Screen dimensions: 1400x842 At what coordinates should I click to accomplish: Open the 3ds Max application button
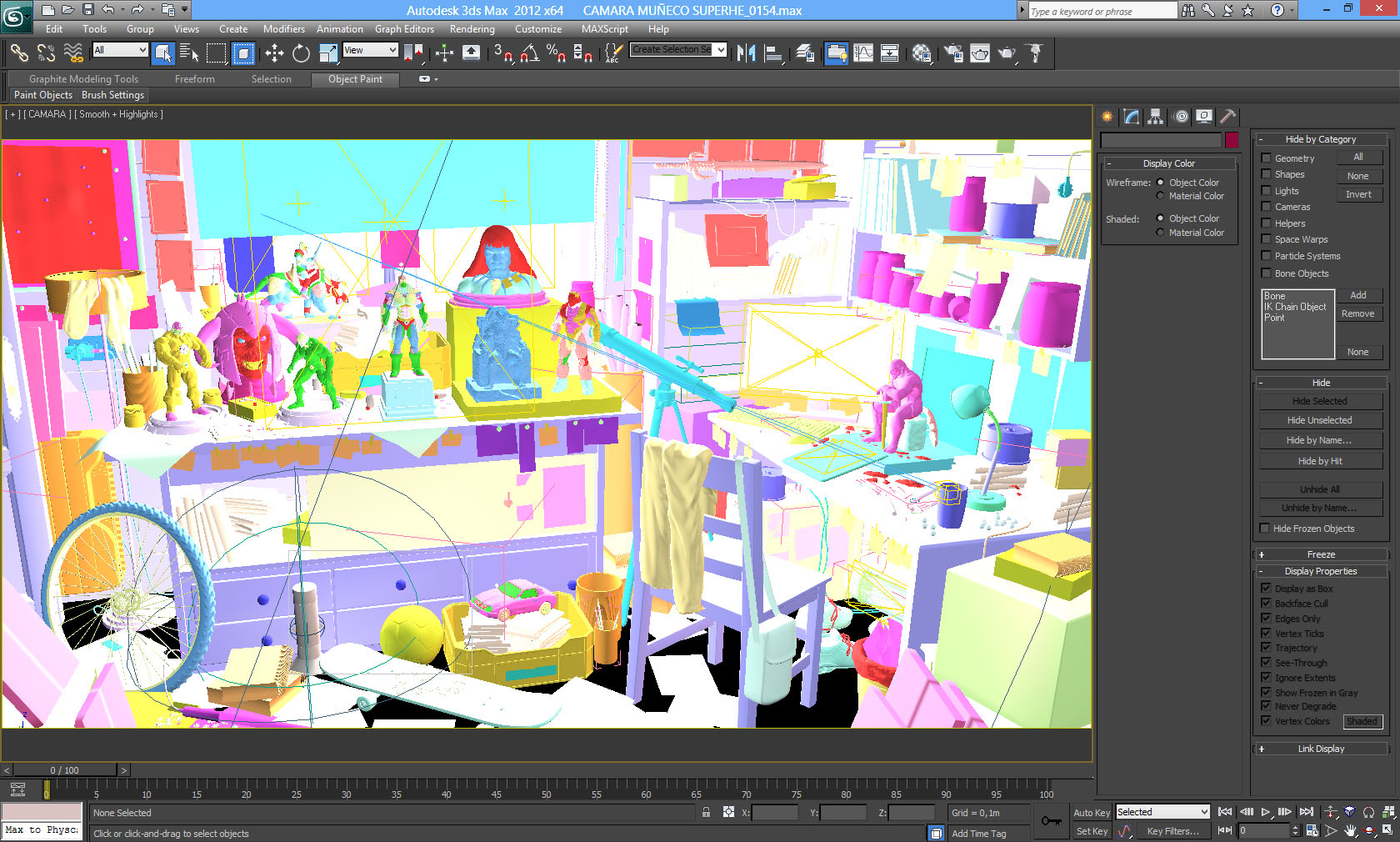(15, 16)
